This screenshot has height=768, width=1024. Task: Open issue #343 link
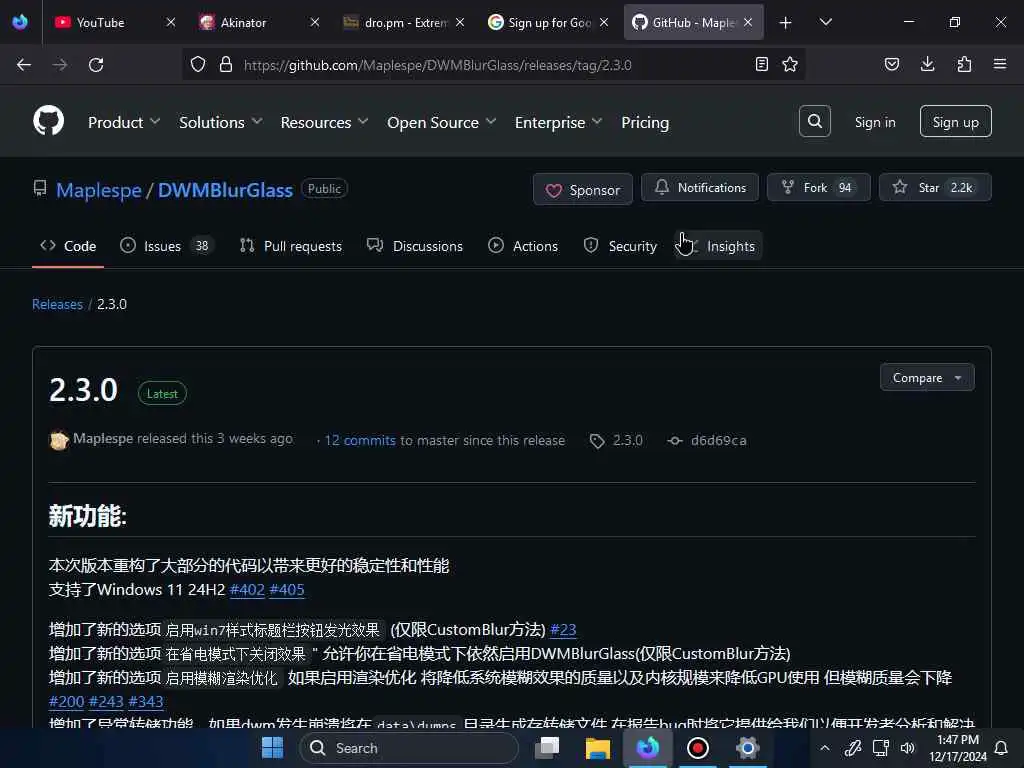pos(146,701)
